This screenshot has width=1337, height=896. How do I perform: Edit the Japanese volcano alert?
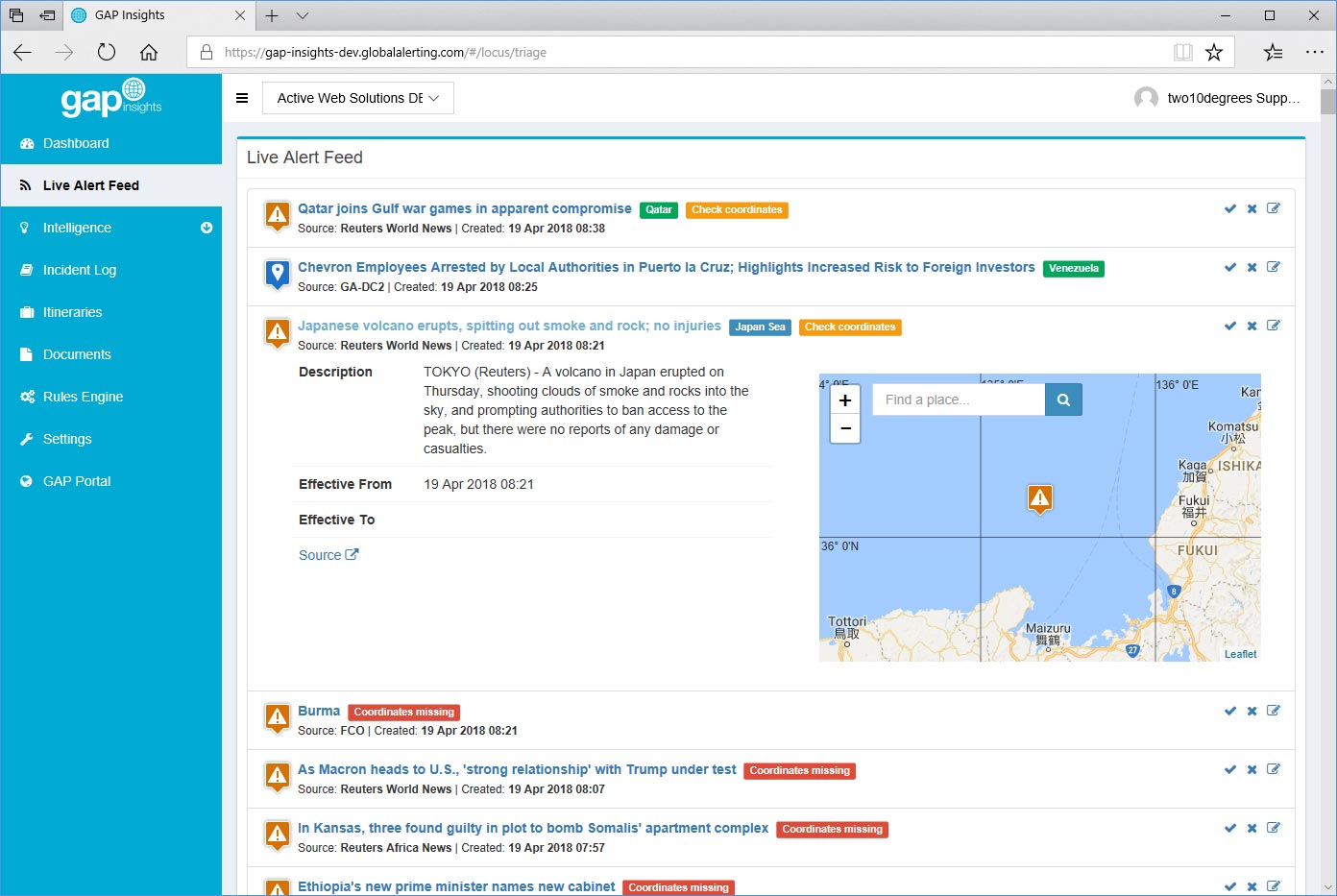click(x=1274, y=326)
